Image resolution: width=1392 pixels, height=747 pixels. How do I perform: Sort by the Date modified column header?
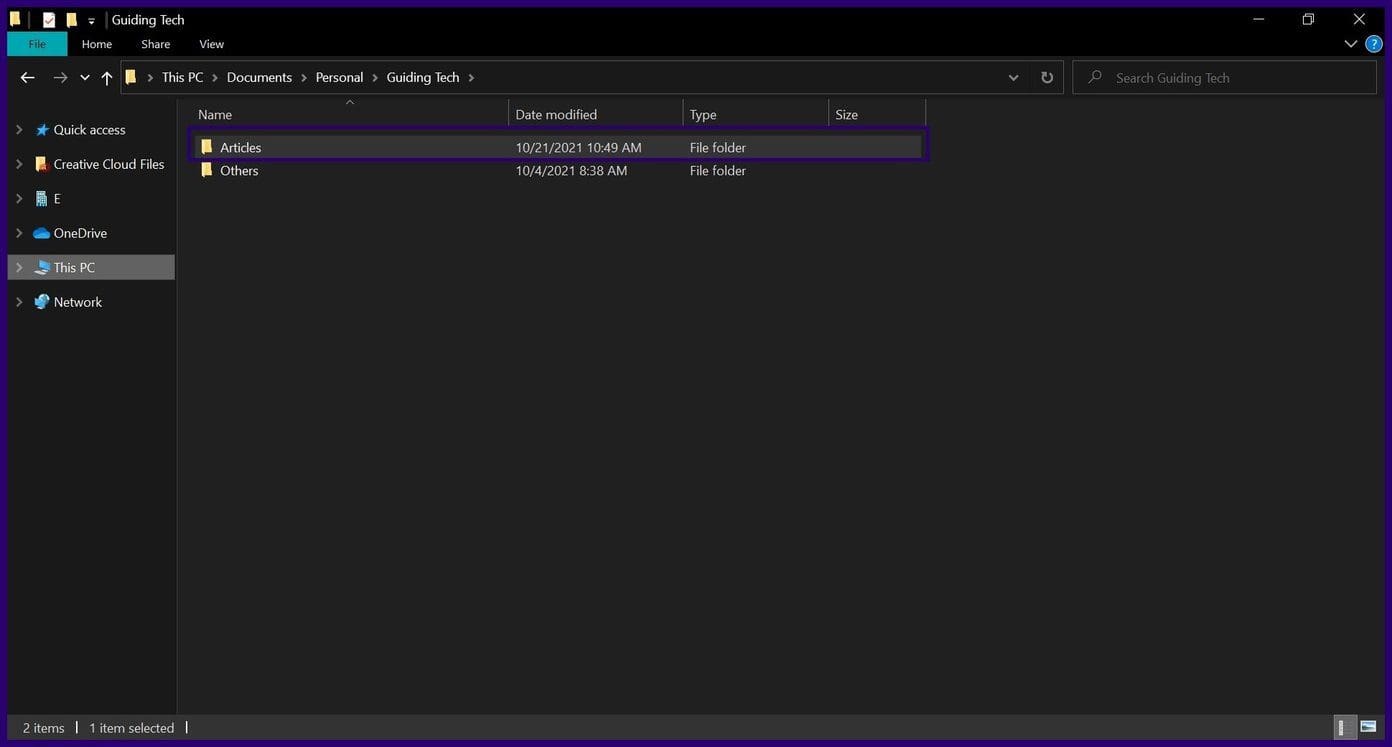point(596,114)
